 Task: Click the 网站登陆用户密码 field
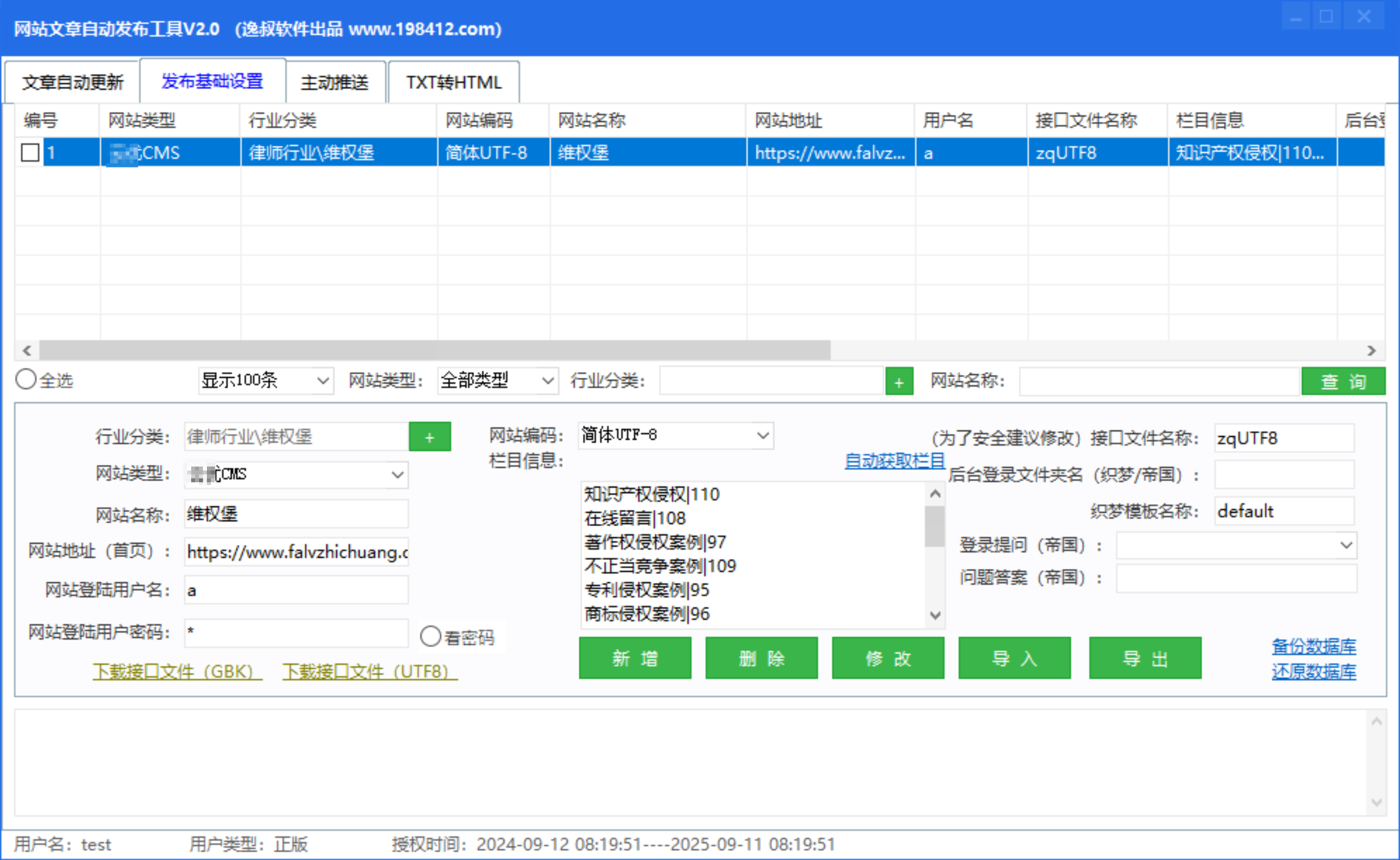point(296,632)
